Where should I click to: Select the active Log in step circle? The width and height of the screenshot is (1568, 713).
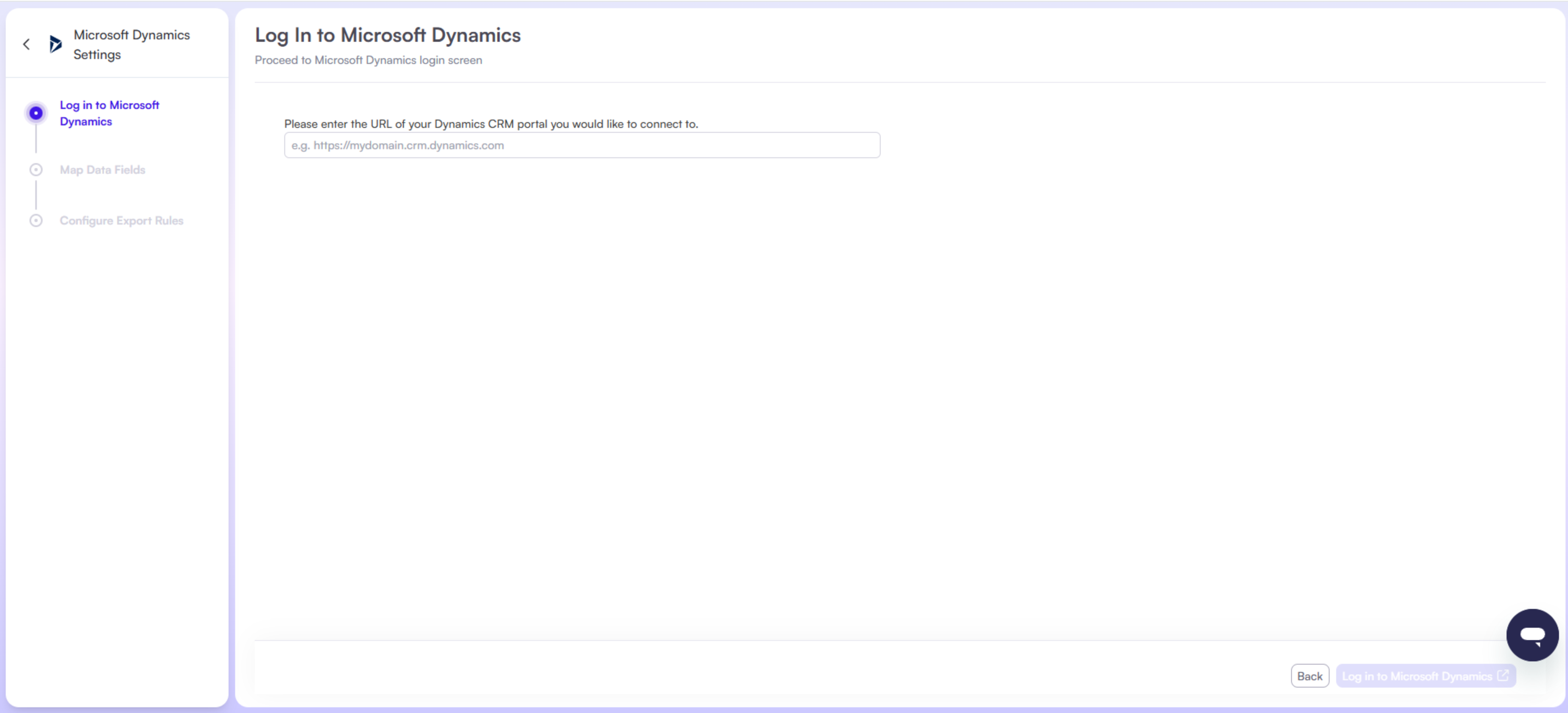pyautogui.click(x=36, y=113)
